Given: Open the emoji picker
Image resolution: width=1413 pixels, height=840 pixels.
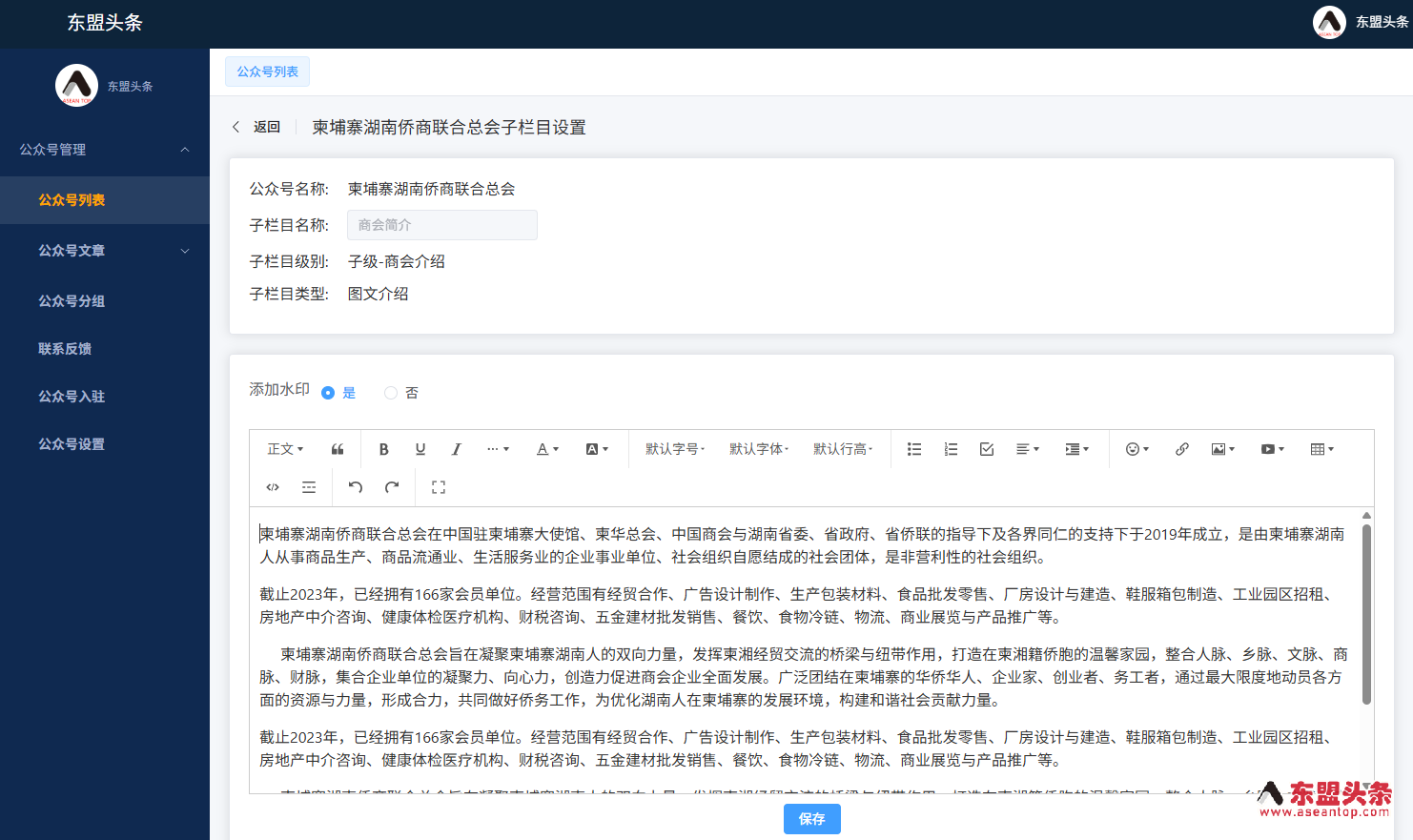Looking at the screenshot, I should coord(1137,449).
